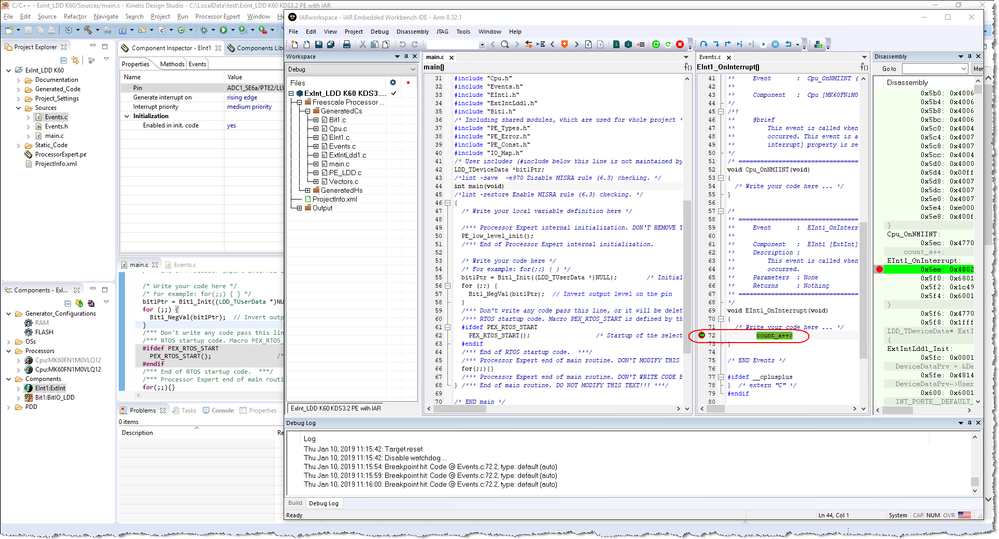Collapse GeneratedCs node in IAR workspace tree
Screen dimensions: 999x539
307,111
